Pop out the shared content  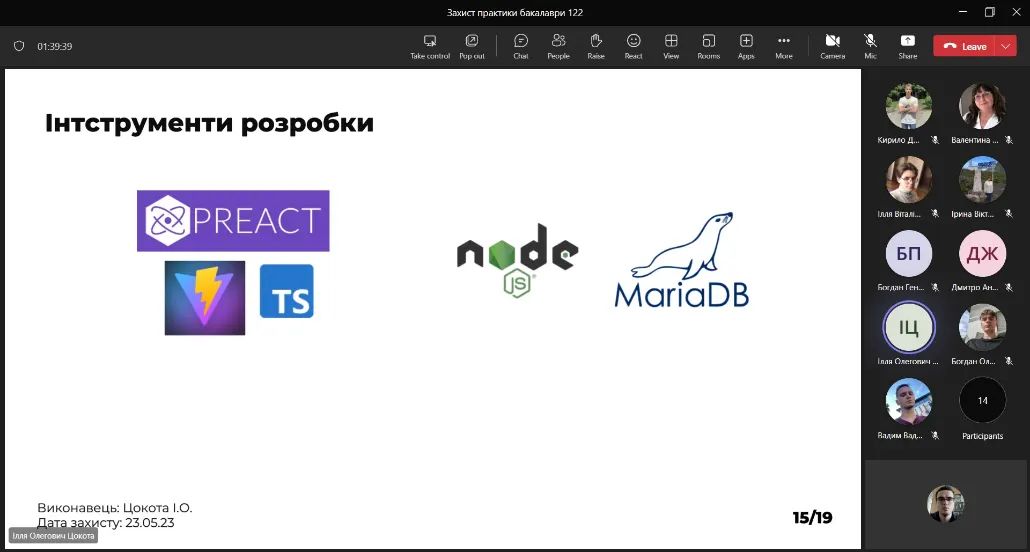tap(472, 47)
